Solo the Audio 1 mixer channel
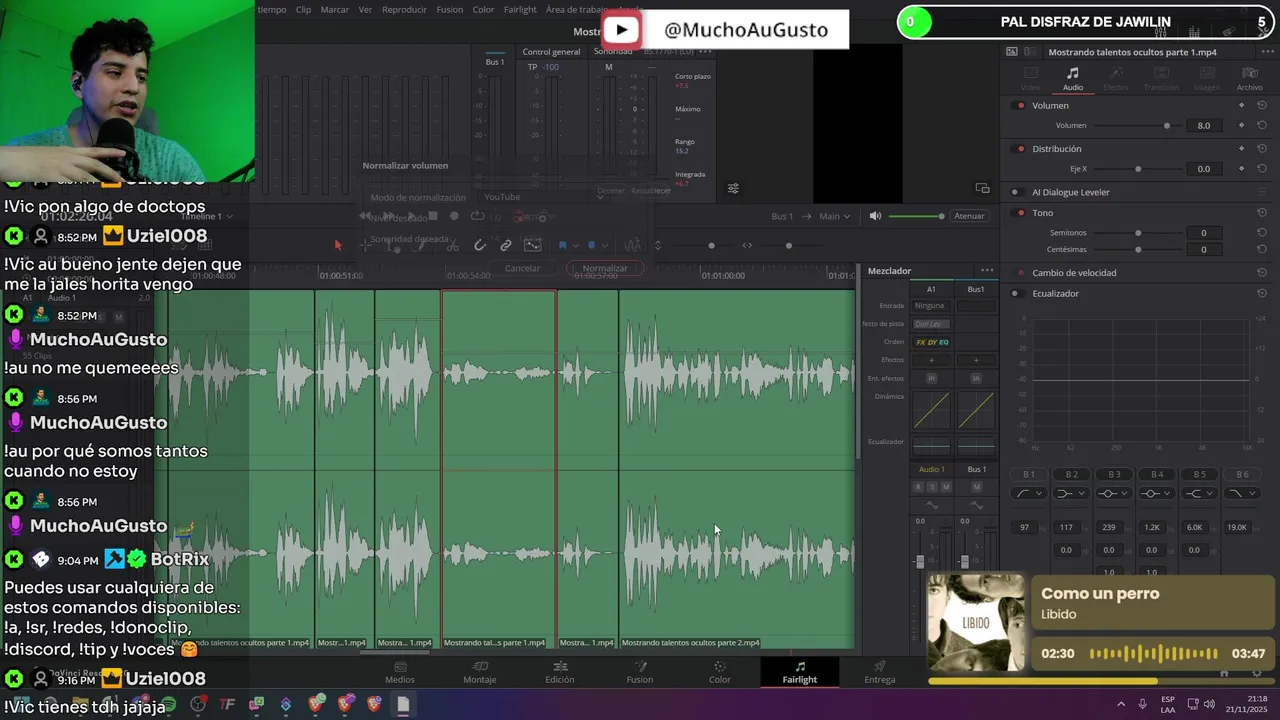 pyautogui.click(x=932, y=487)
